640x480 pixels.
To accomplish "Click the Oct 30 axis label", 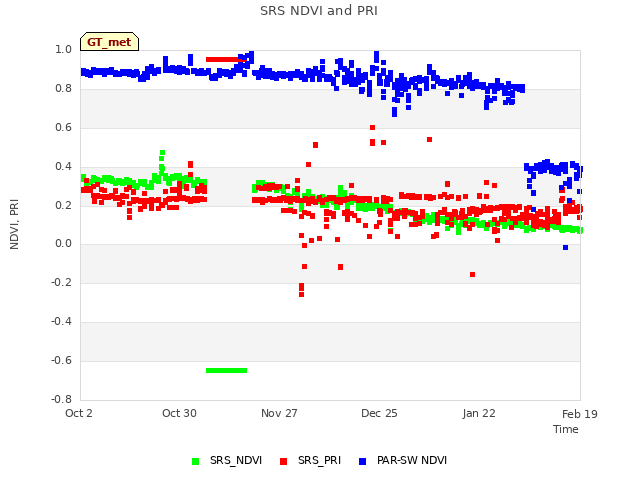I will click(179, 413).
